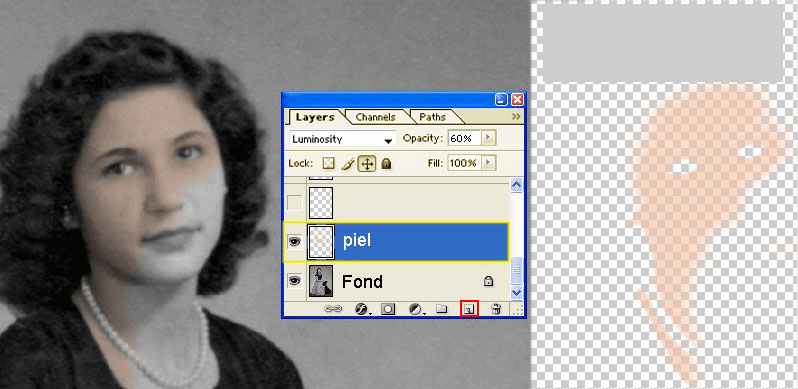
Task: Switch to the Channels tab
Action: [x=376, y=117]
